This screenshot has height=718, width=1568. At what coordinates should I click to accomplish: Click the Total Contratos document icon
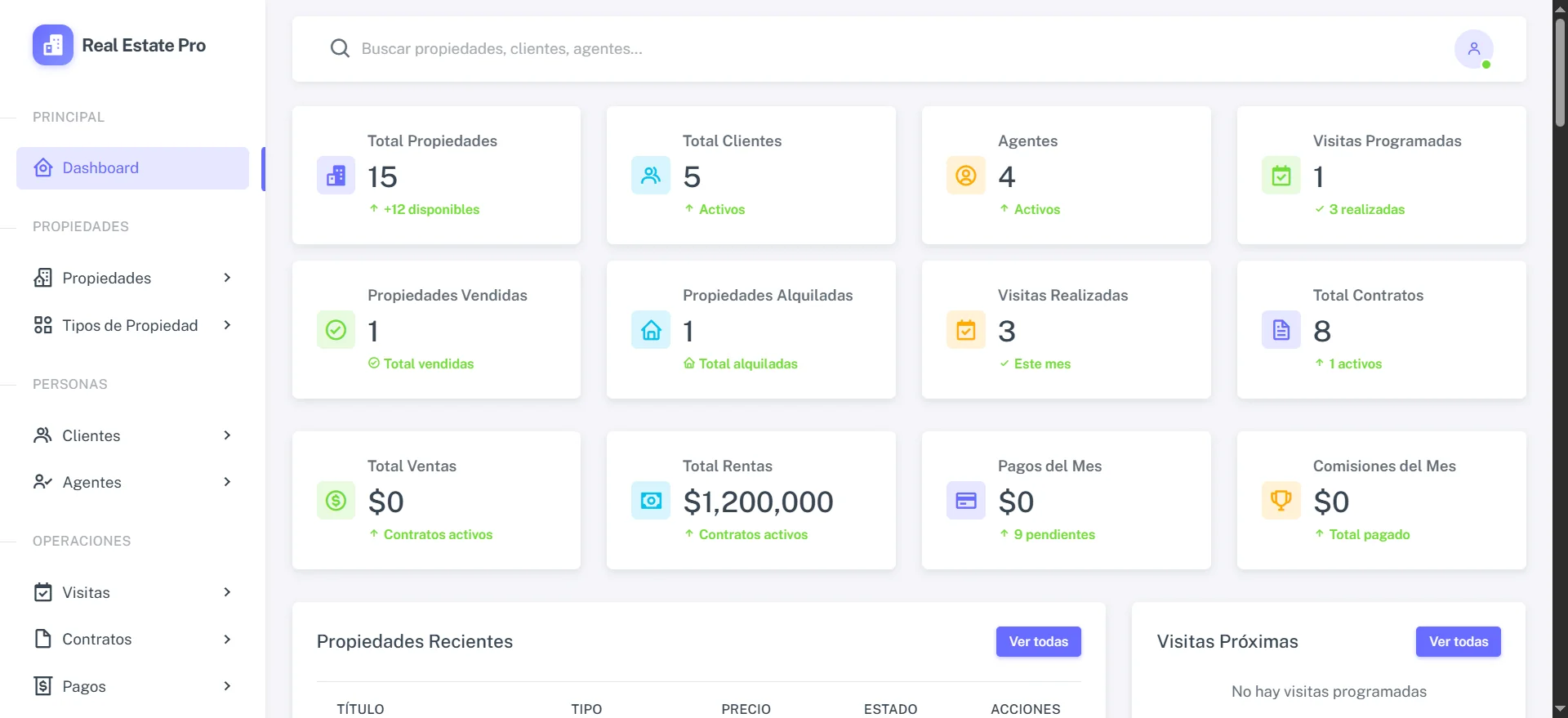[1281, 329]
